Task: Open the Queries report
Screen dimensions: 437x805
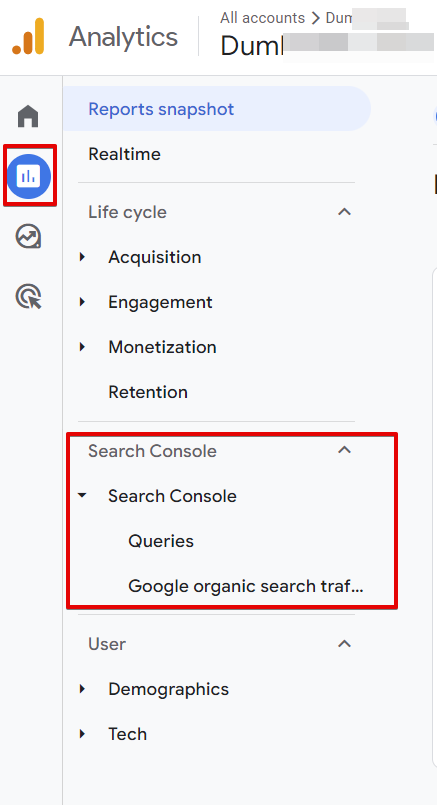Action: pos(161,541)
